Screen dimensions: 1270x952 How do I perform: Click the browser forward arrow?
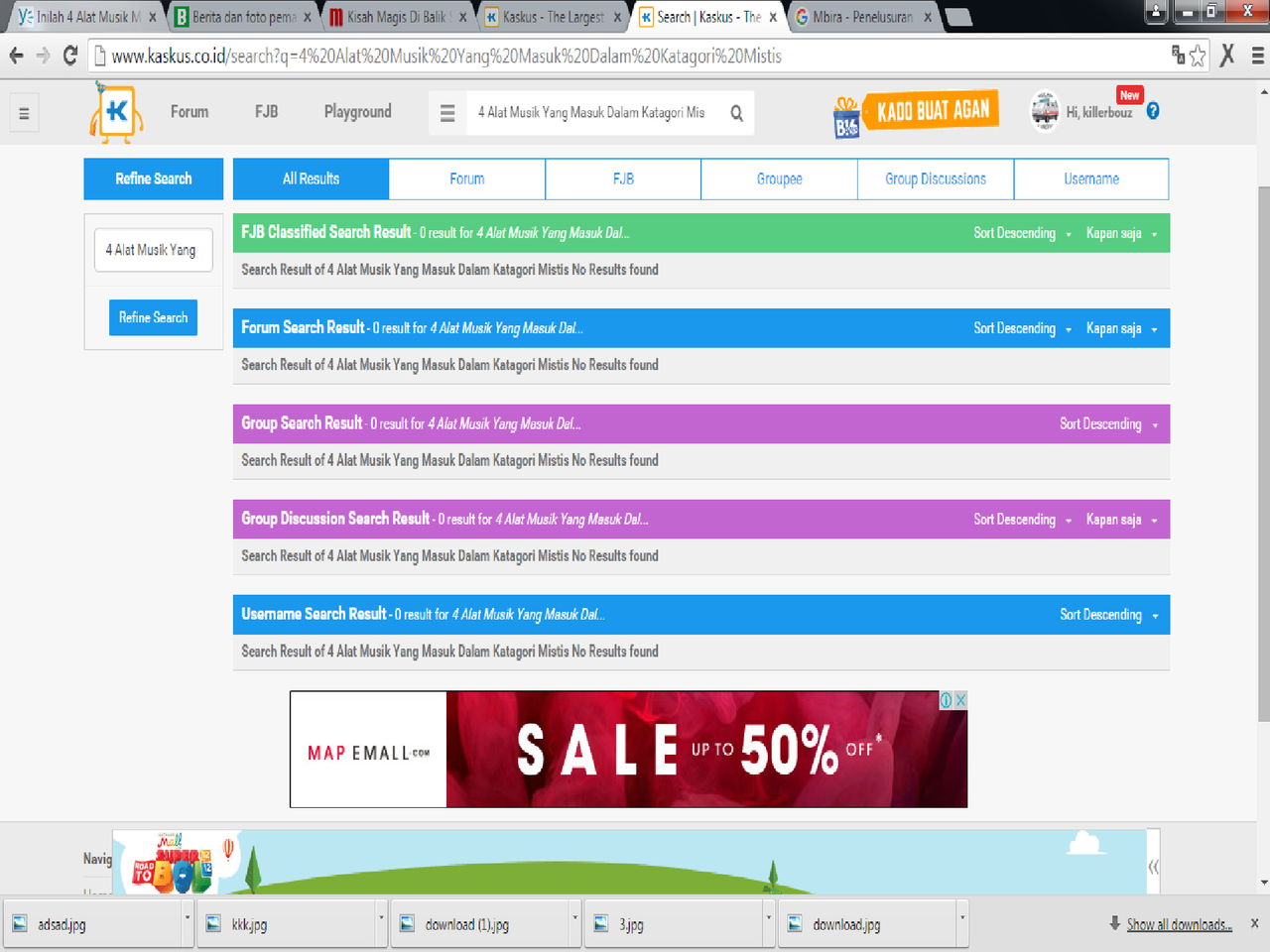[43, 56]
